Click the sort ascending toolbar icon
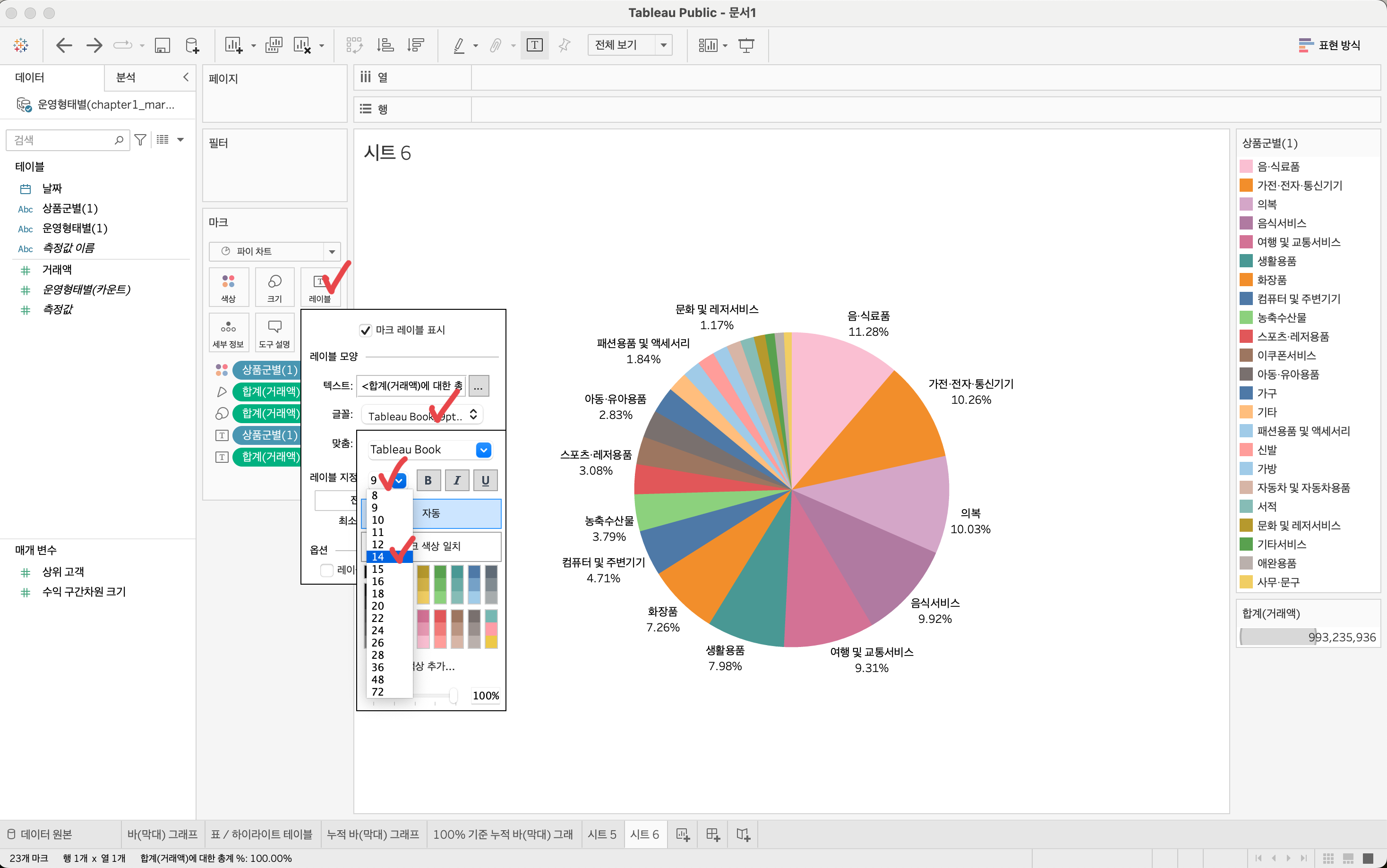1387x868 pixels. [385, 45]
